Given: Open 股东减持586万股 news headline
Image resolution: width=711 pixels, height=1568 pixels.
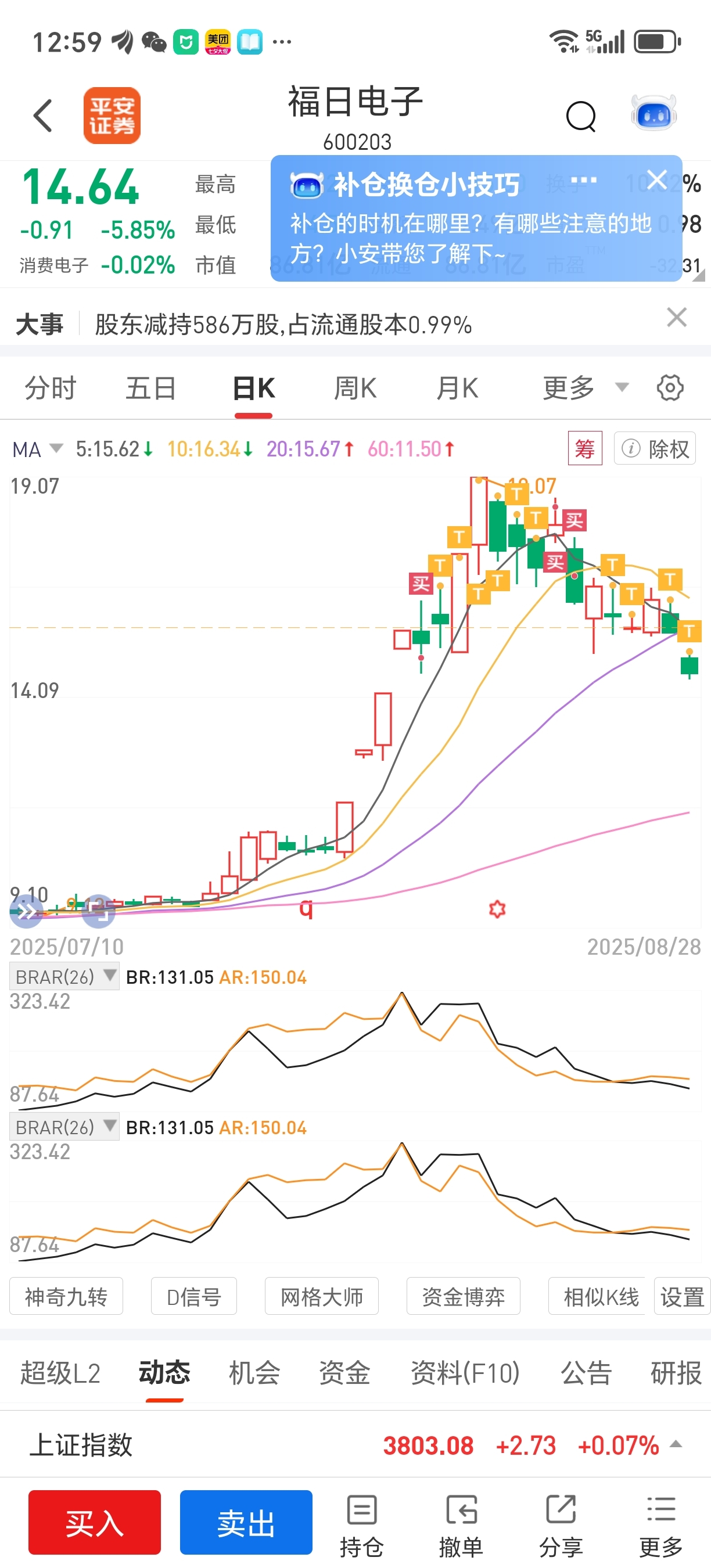Looking at the screenshot, I should pyautogui.click(x=283, y=324).
